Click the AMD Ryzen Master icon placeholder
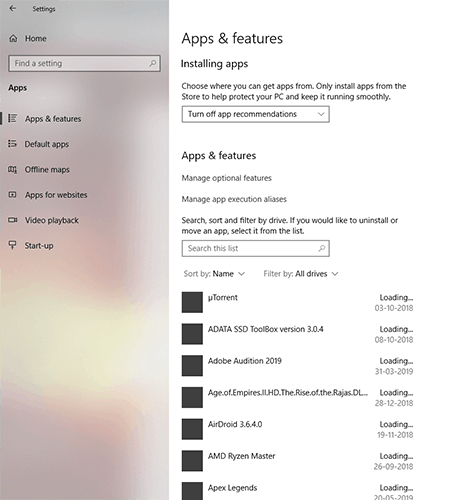457x500 pixels. click(x=192, y=460)
